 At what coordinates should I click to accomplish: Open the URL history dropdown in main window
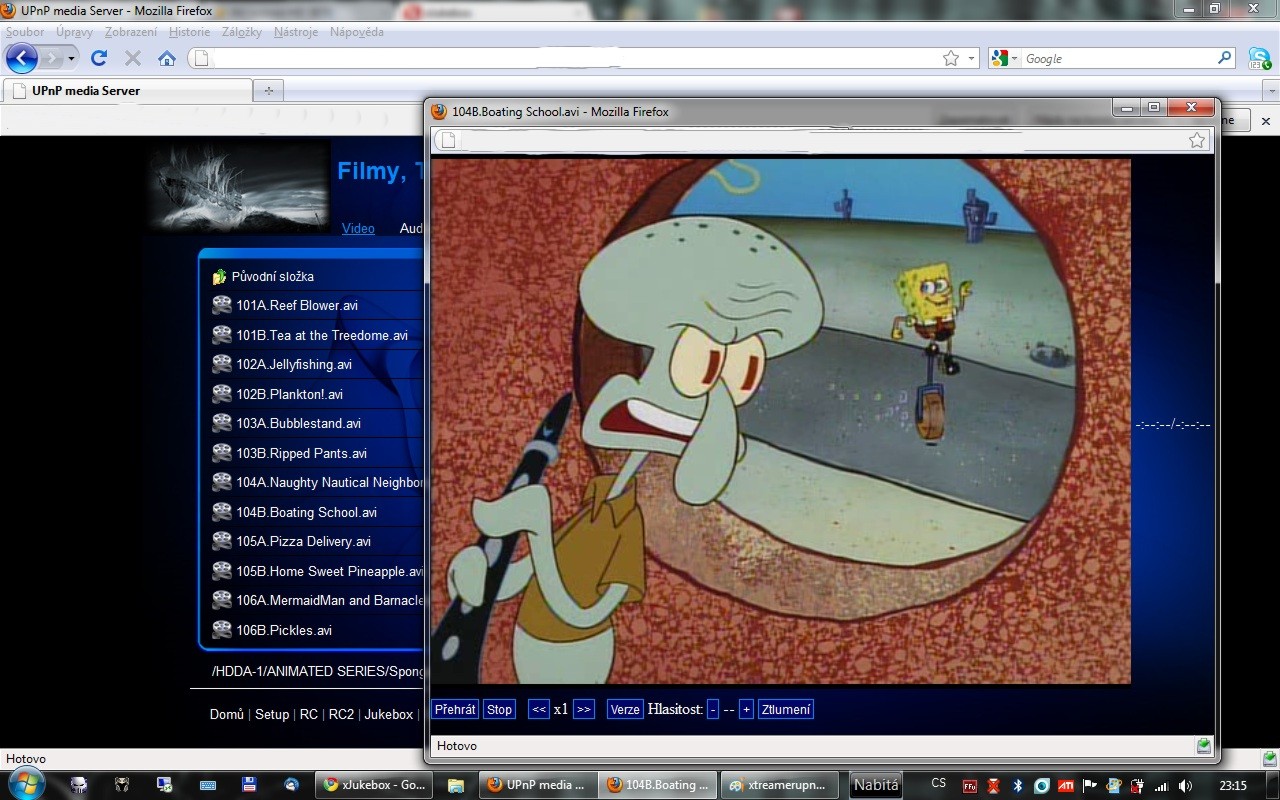point(971,58)
